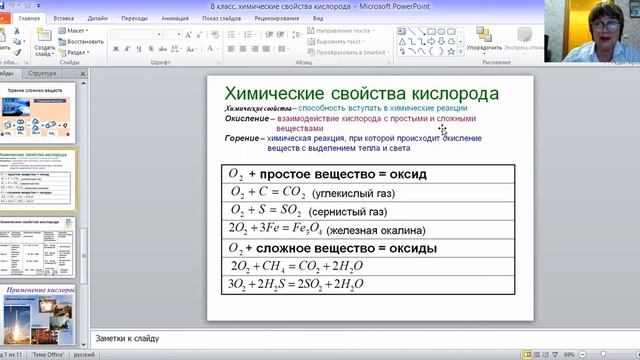This screenshot has height=360, width=640.
Task: Open the font size combo box
Action: (x=172, y=35)
